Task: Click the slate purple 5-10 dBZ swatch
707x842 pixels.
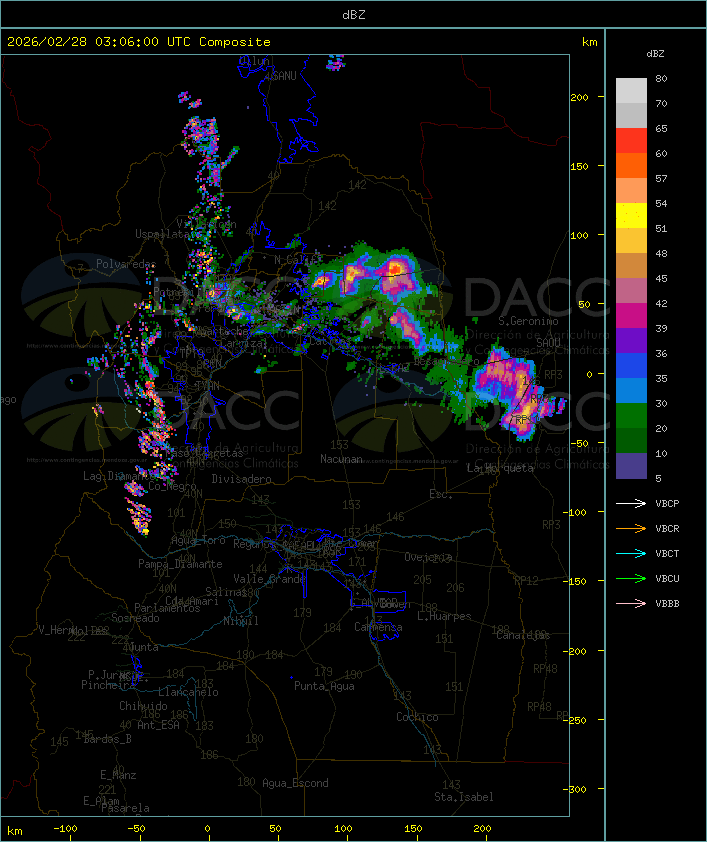Action: (x=631, y=466)
